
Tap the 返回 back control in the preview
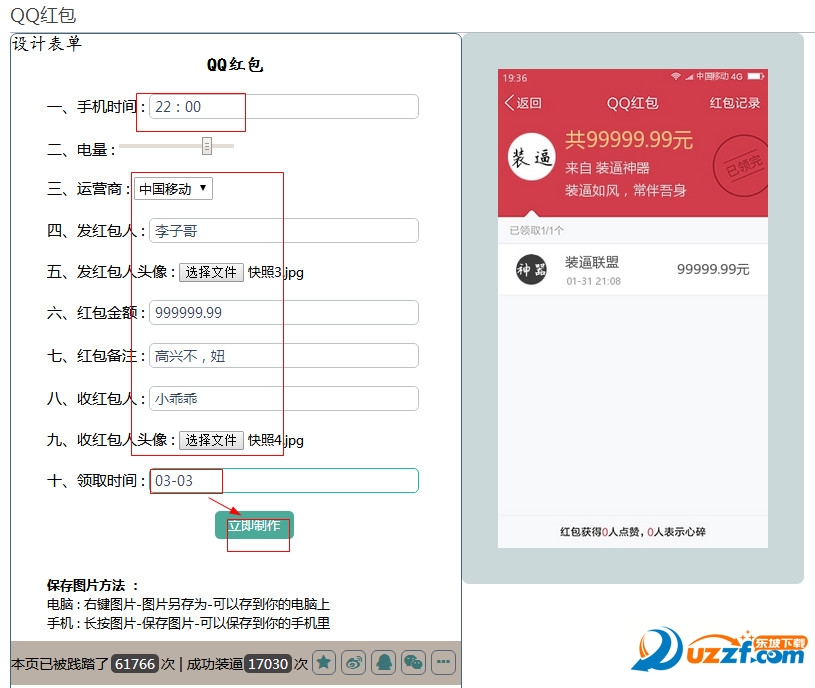pos(521,104)
